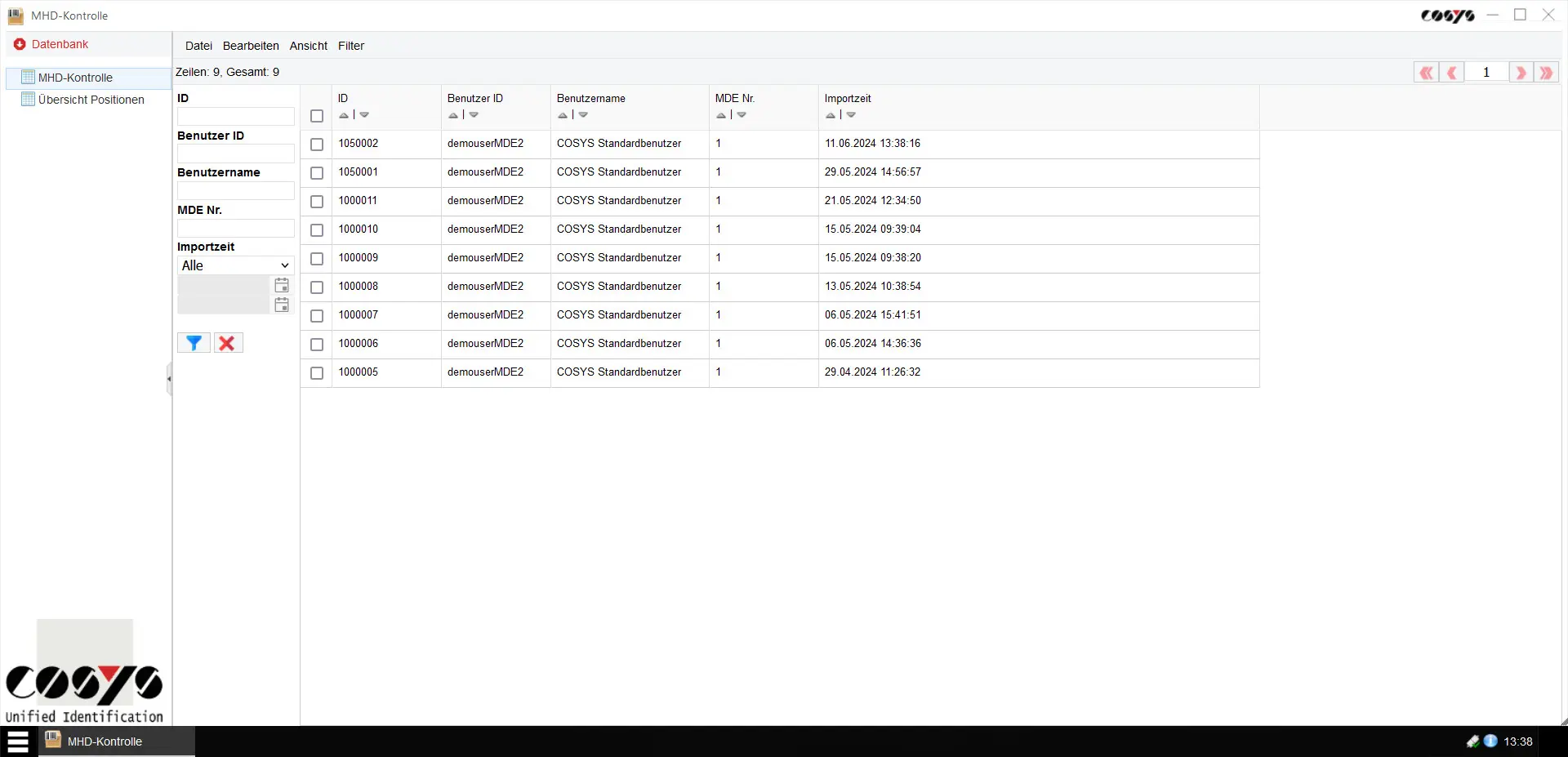
Task: Open the Bearbeiten menu
Action: pos(251,46)
